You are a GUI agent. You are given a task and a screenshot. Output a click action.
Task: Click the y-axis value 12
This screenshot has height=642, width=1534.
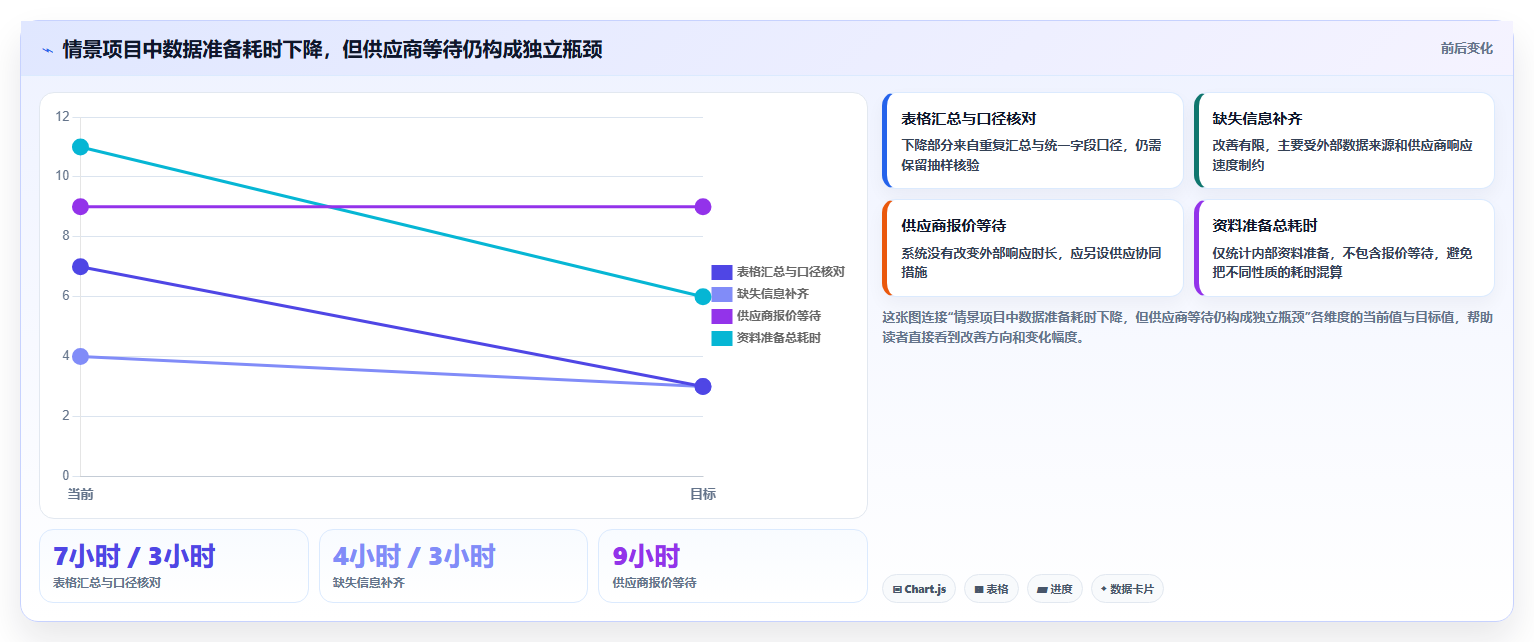pos(63,117)
